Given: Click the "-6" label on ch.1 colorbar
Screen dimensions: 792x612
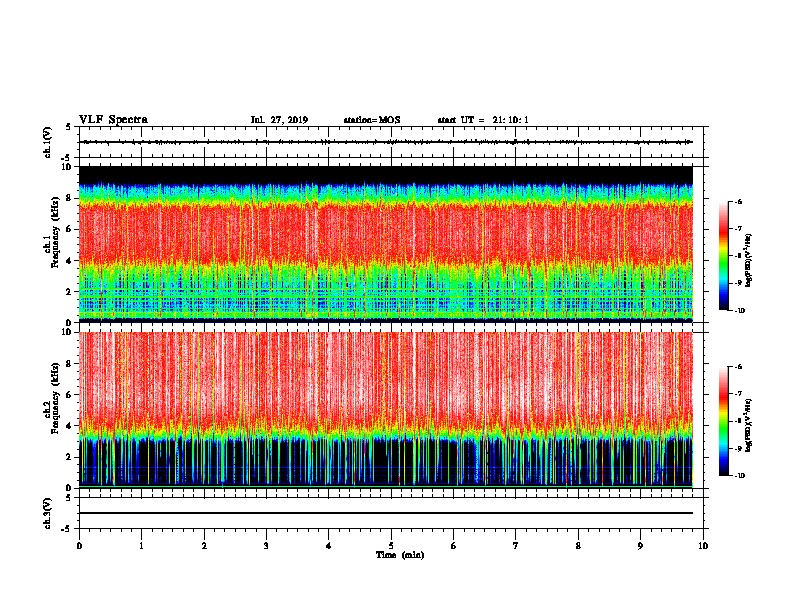Looking at the screenshot, I should tap(738, 201).
